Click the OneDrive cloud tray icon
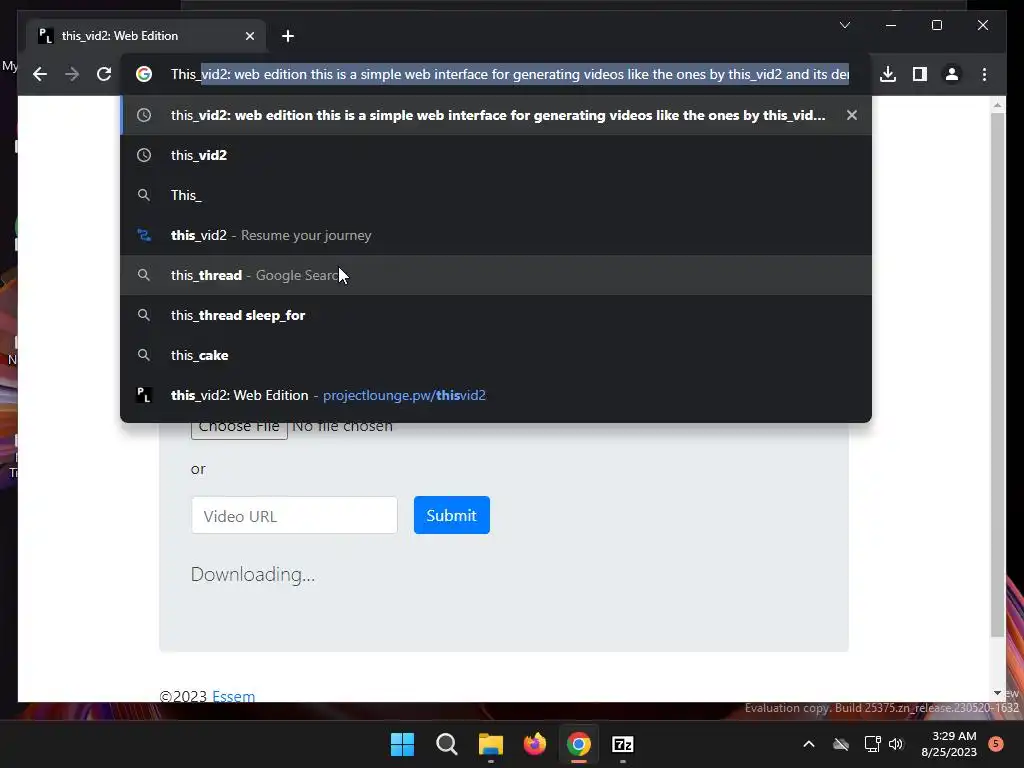The width and height of the screenshot is (1024, 768). pyautogui.click(x=841, y=744)
